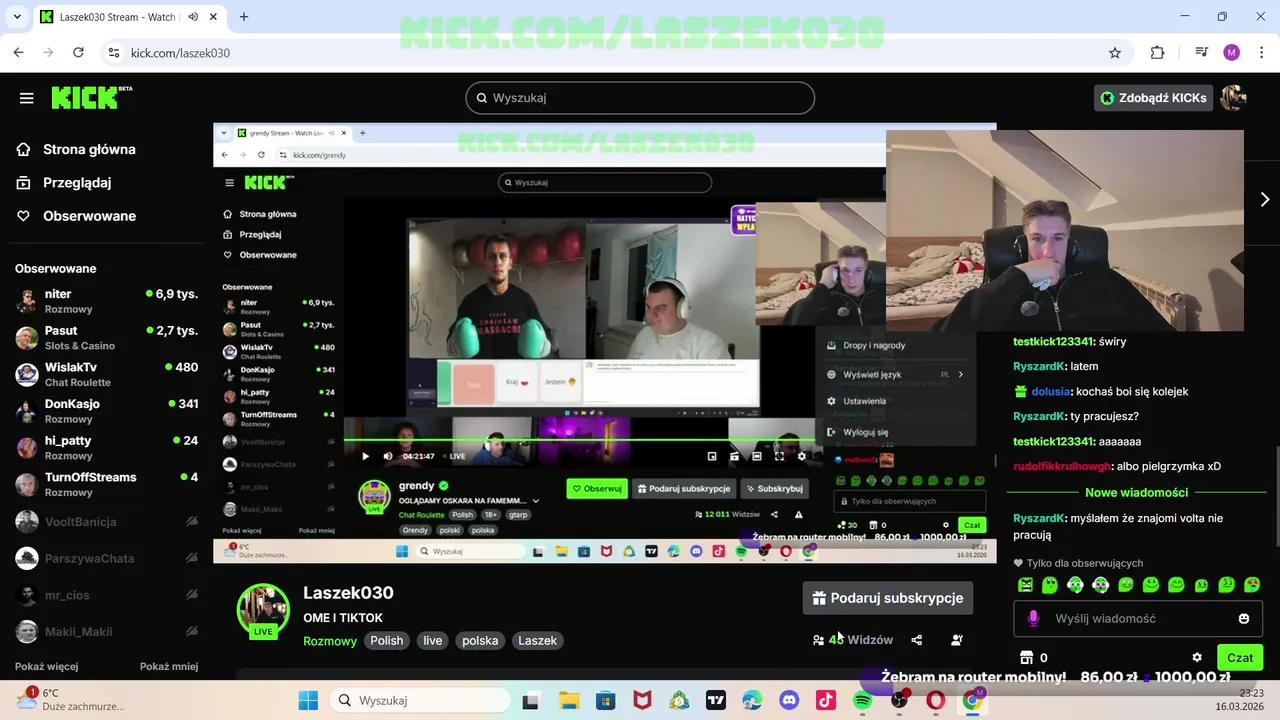Click Laszek030 channel avatar with LIVE badge
This screenshot has width=1280, height=720.
(263, 610)
